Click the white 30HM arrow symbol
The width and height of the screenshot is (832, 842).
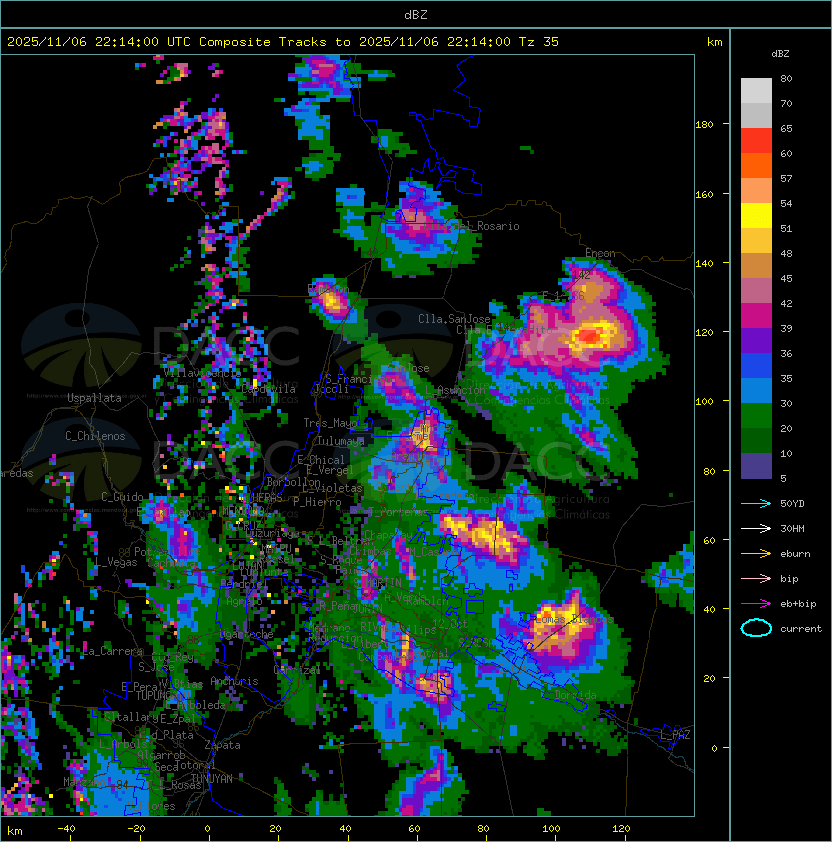756,528
